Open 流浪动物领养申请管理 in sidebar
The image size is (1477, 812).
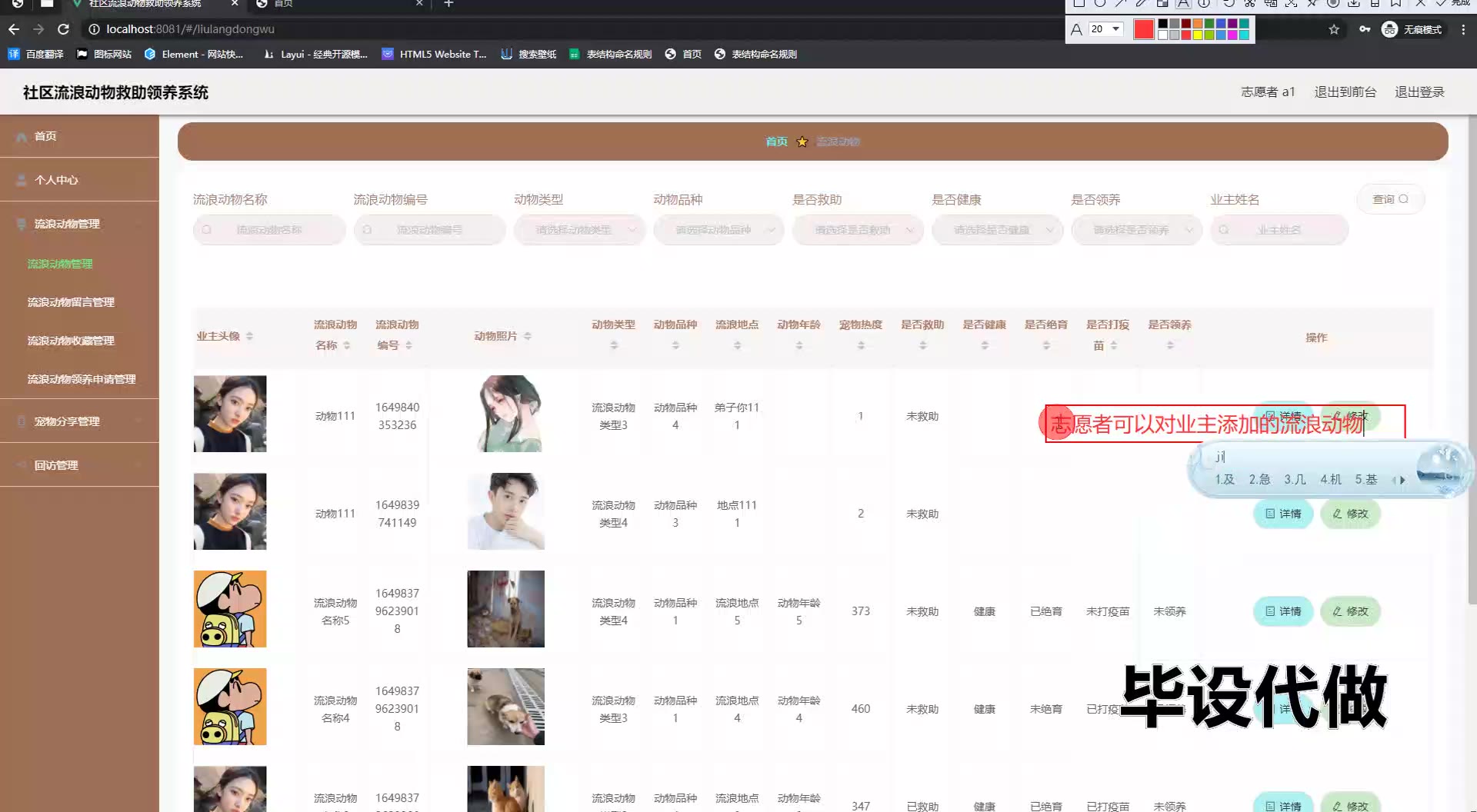tap(82, 379)
